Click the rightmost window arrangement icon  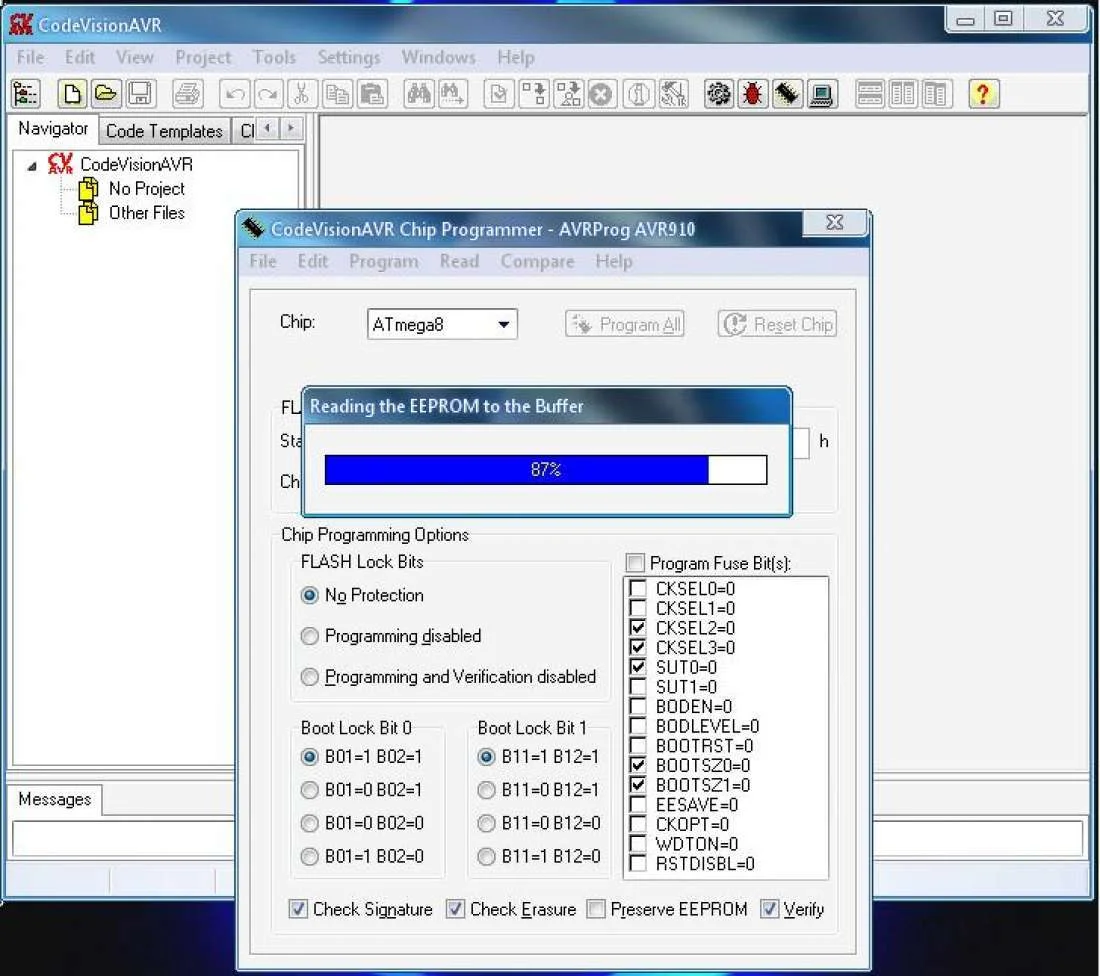pos(937,94)
